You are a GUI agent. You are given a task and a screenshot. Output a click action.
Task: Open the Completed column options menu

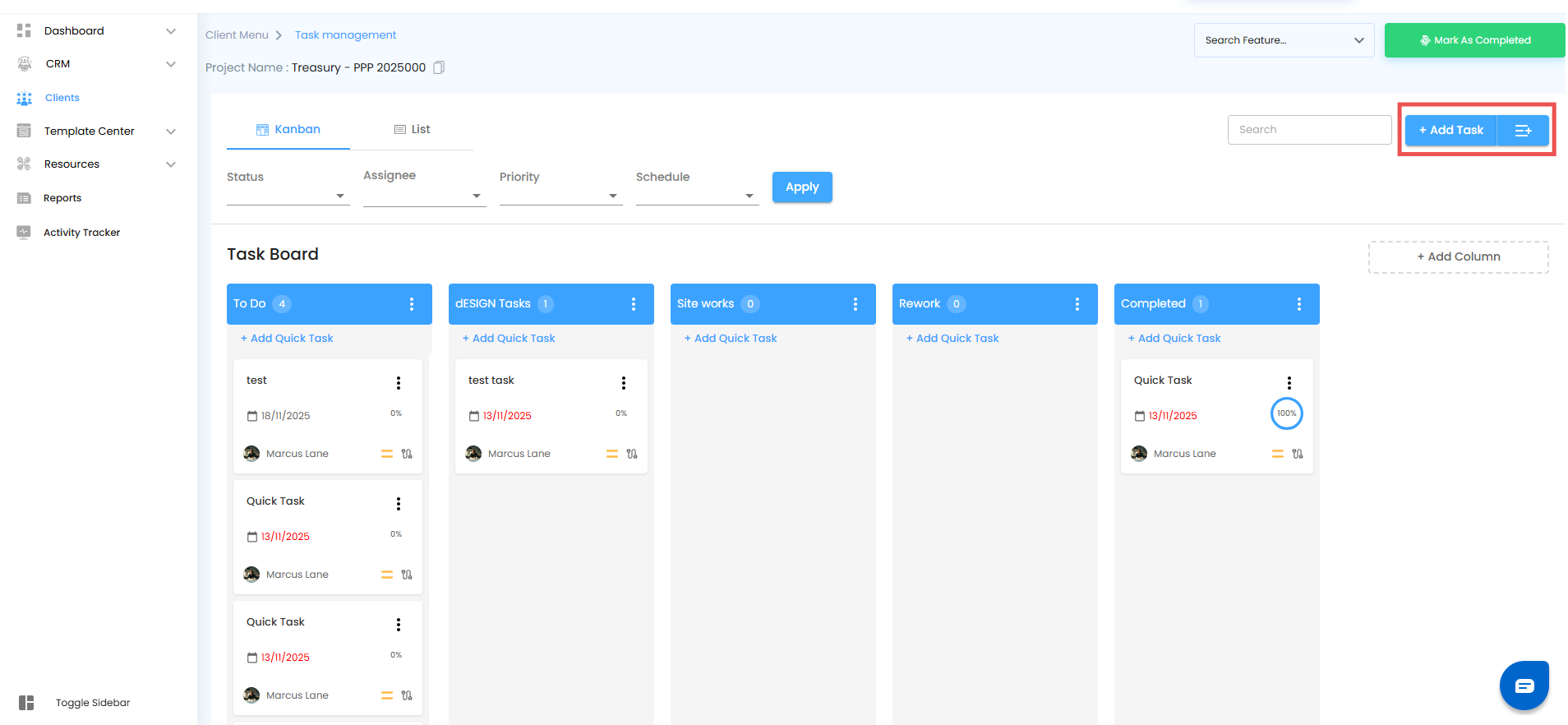pos(1299,304)
